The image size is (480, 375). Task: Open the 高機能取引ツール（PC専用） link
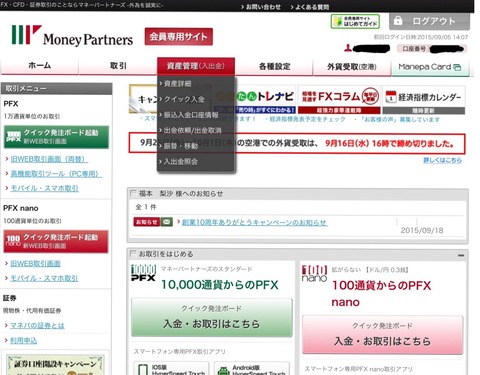click(56, 174)
